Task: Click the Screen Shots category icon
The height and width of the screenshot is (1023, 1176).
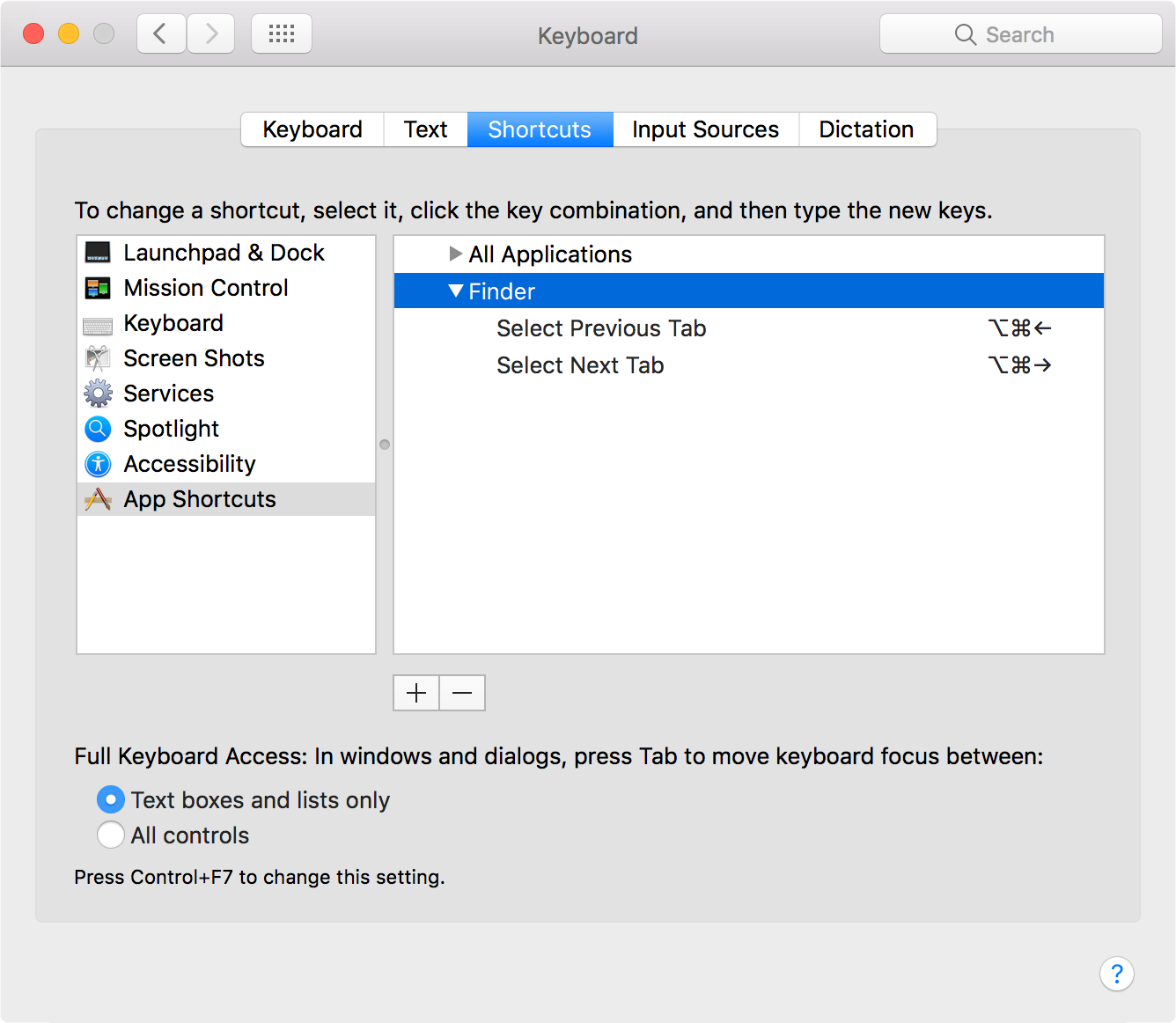Action: click(98, 358)
